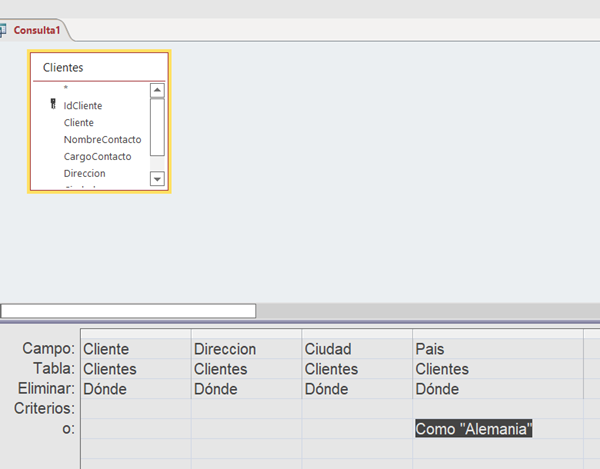Select the Cliente field in table list
This screenshot has height=469, width=600.
(78, 122)
